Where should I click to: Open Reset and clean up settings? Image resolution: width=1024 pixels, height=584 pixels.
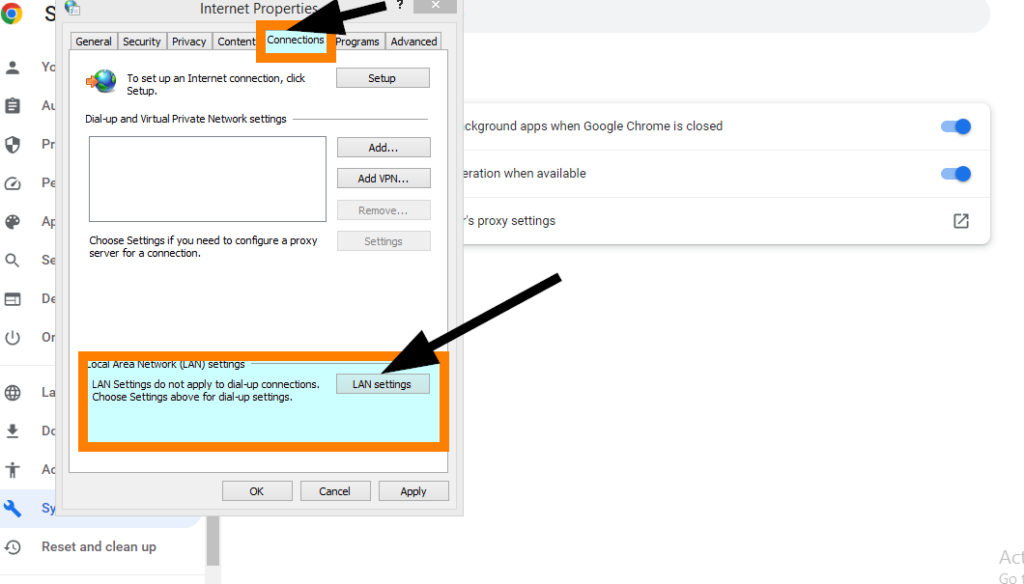click(x=99, y=546)
